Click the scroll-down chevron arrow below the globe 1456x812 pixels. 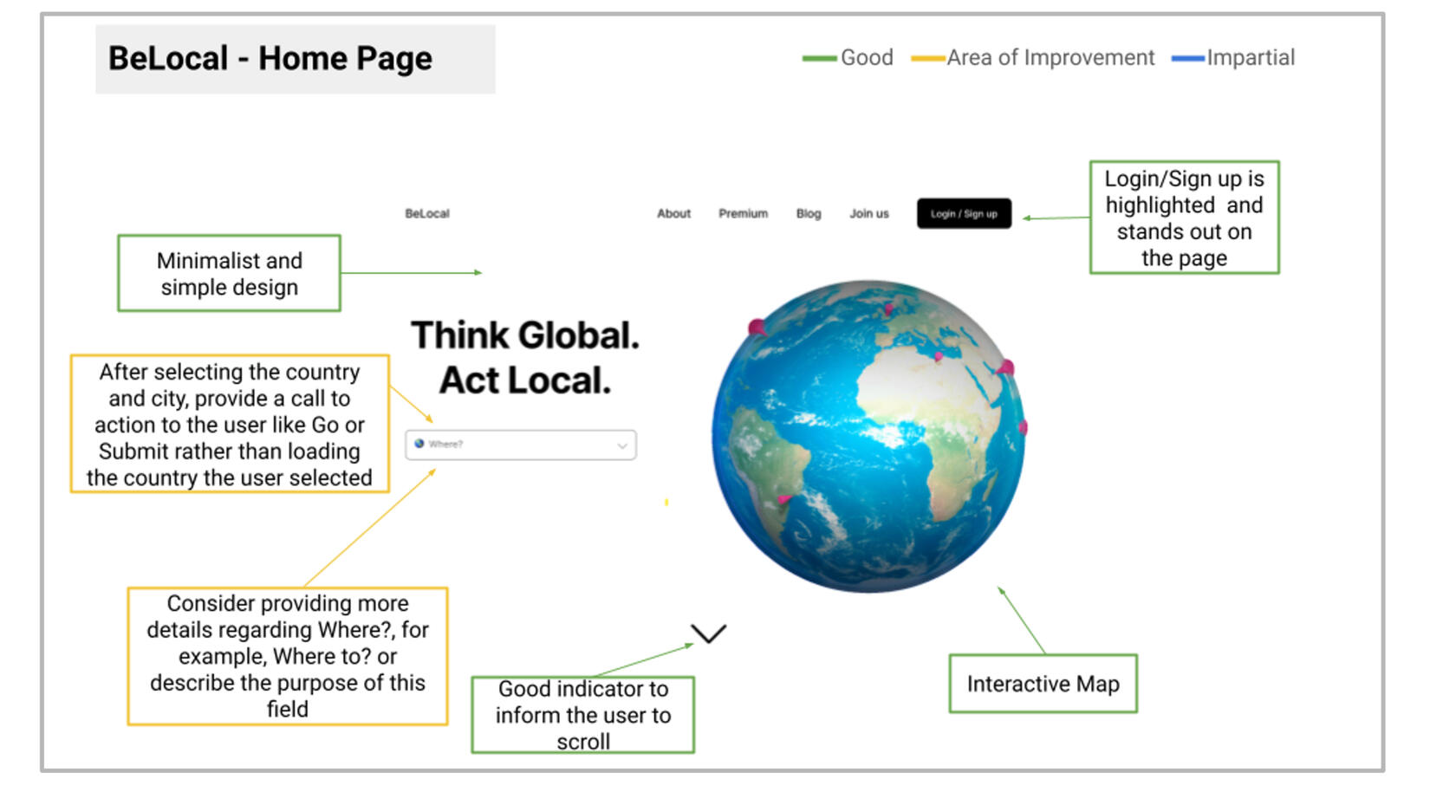coord(708,633)
